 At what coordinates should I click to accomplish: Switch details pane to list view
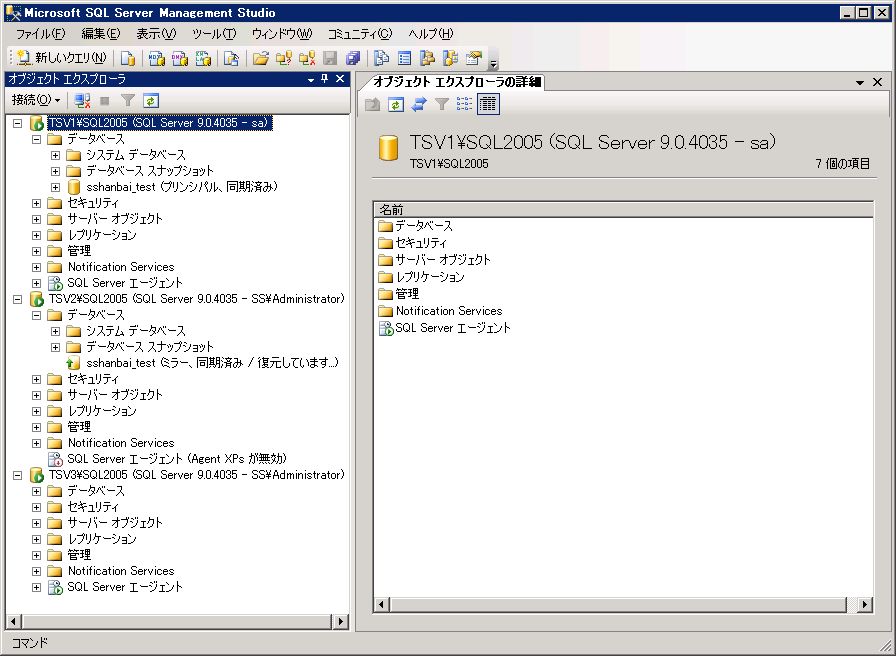(465, 104)
